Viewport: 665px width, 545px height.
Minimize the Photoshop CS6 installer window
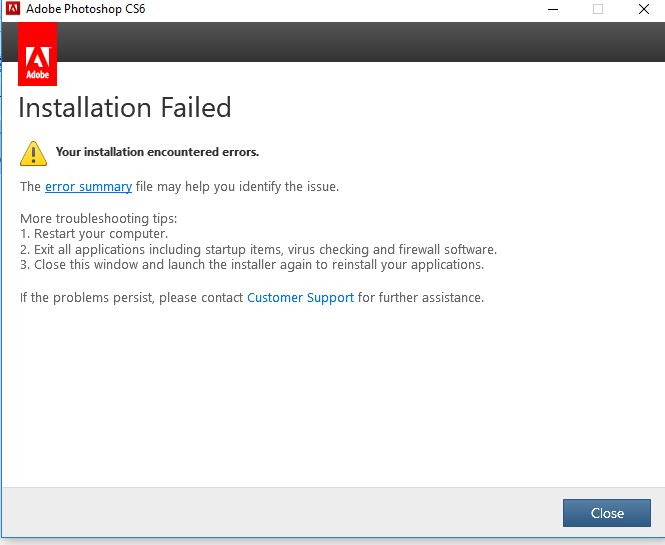[x=553, y=9]
